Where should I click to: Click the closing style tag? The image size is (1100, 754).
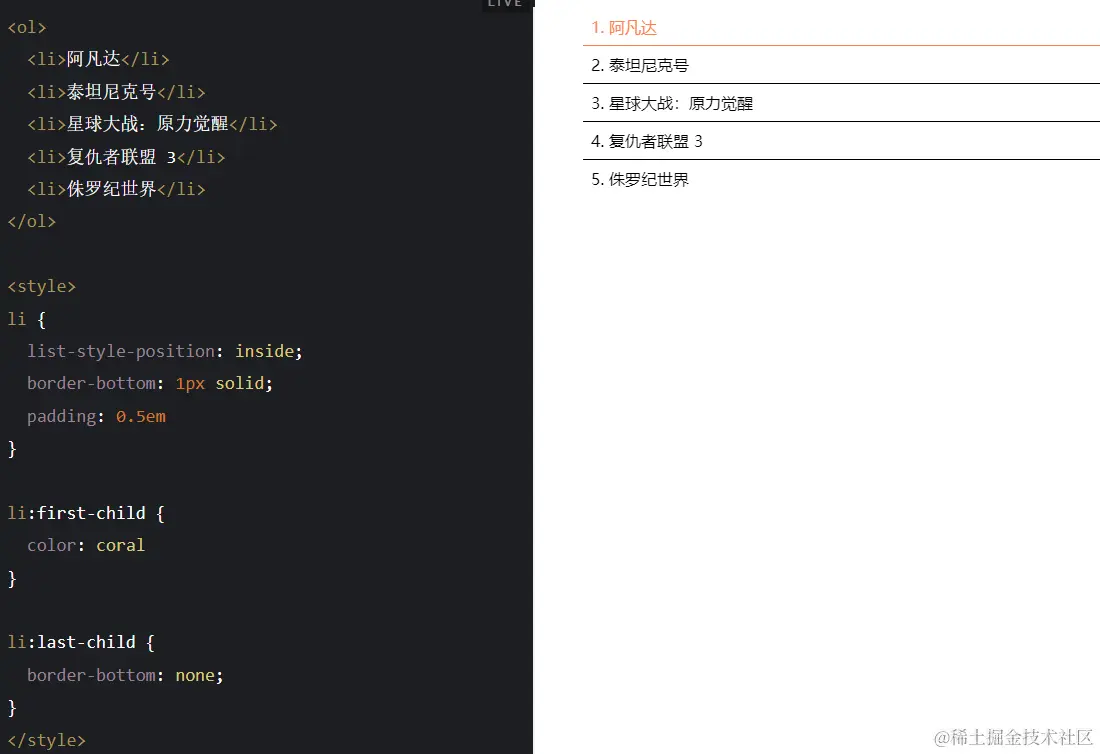pos(46,740)
